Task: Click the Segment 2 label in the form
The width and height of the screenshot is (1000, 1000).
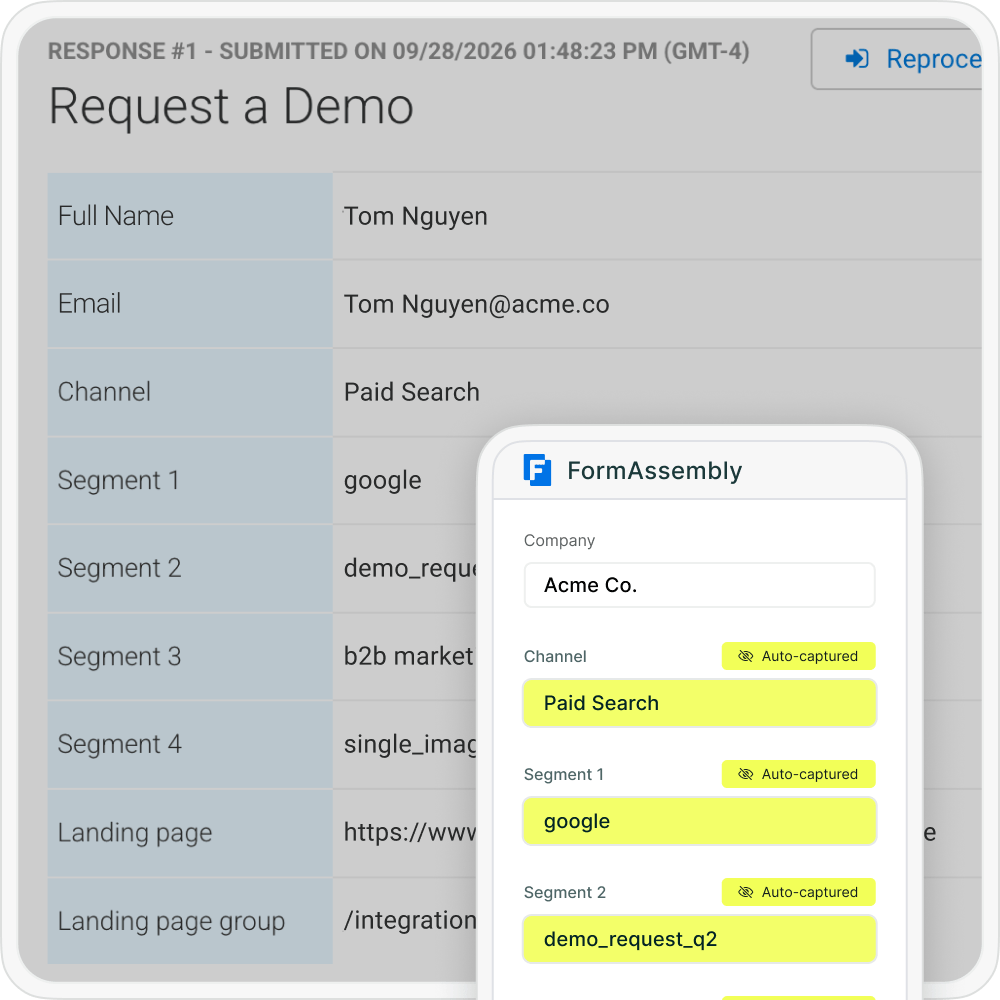Action: [x=564, y=892]
